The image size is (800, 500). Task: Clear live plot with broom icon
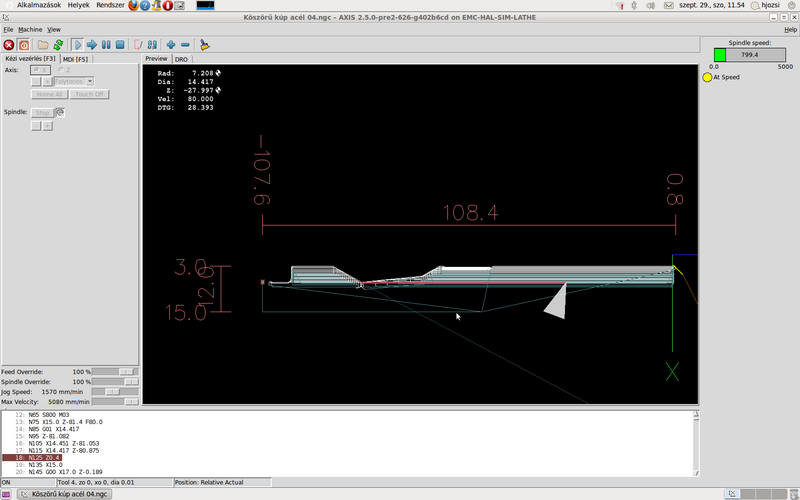(204, 45)
